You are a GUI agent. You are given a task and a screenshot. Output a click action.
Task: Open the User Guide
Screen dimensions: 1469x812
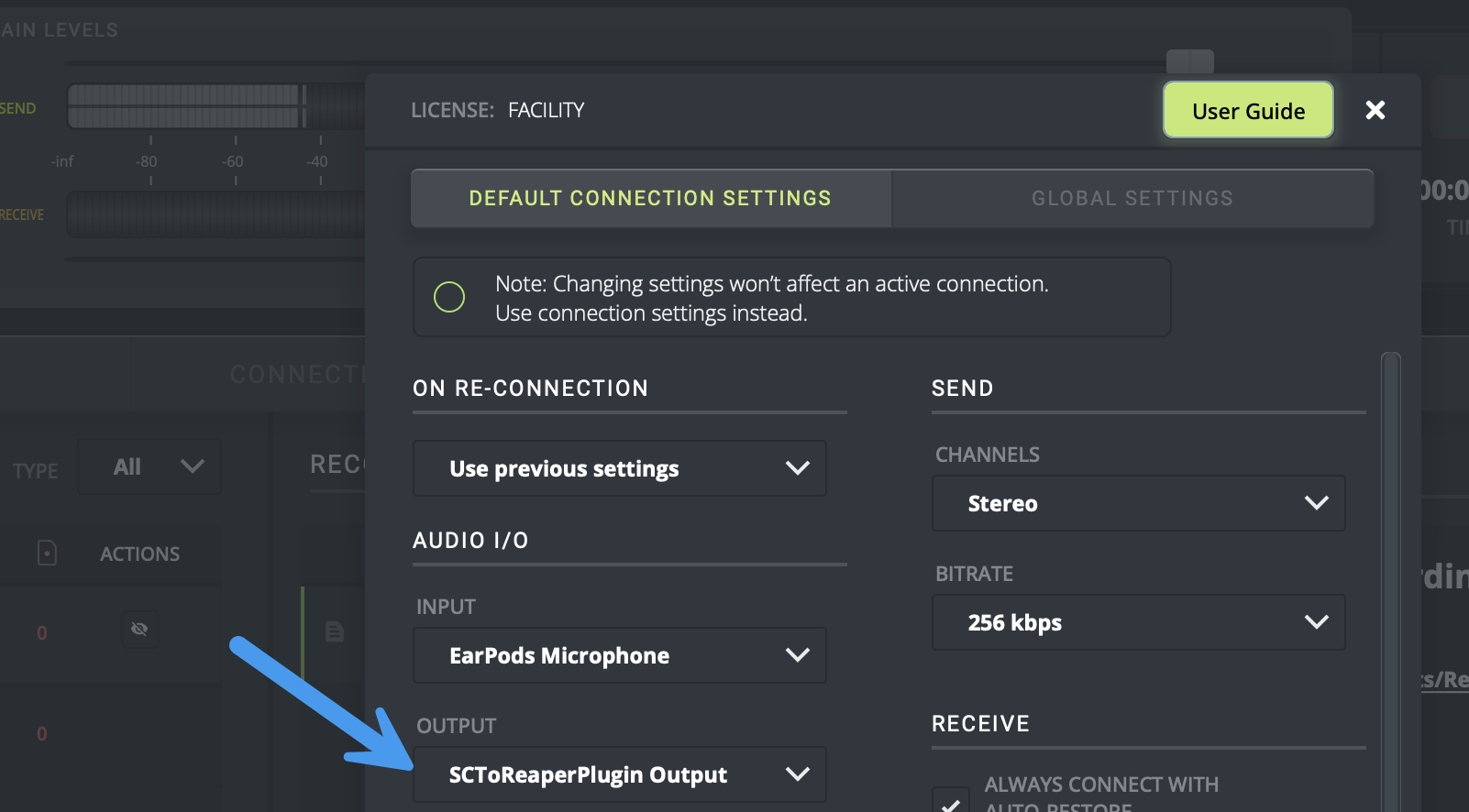(1248, 111)
